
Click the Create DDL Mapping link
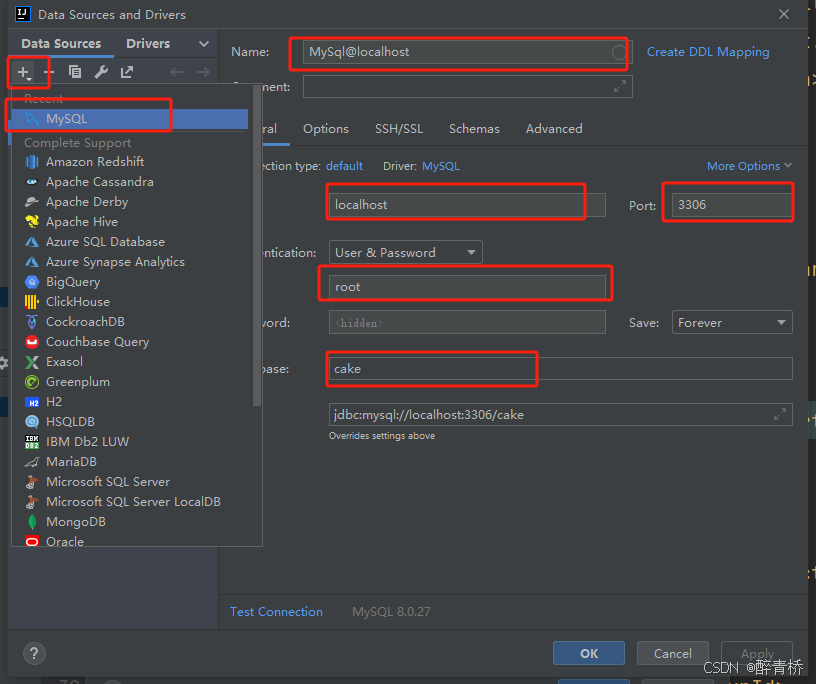[708, 51]
